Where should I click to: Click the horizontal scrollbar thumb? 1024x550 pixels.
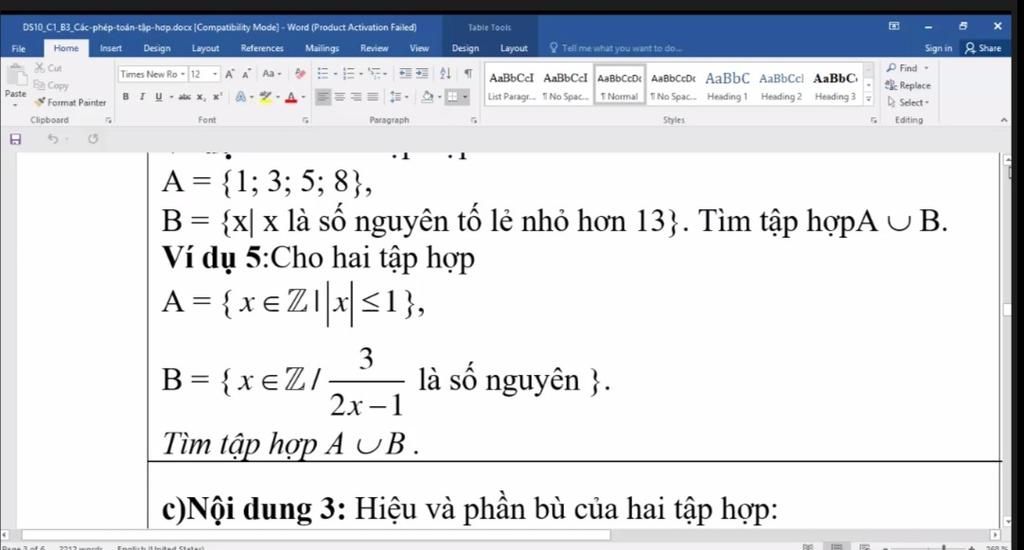[316, 534]
